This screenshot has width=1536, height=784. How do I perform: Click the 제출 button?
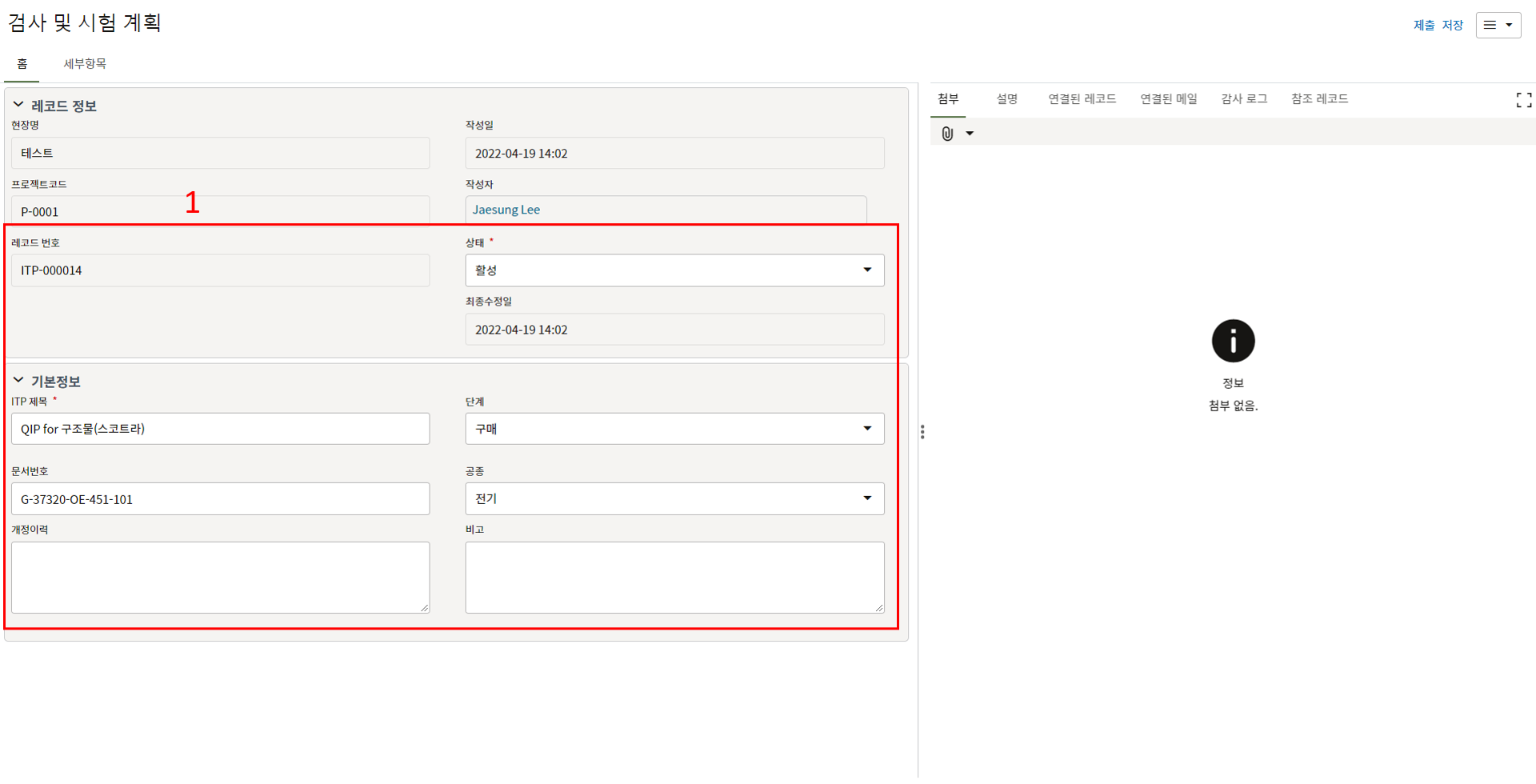(1423, 26)
